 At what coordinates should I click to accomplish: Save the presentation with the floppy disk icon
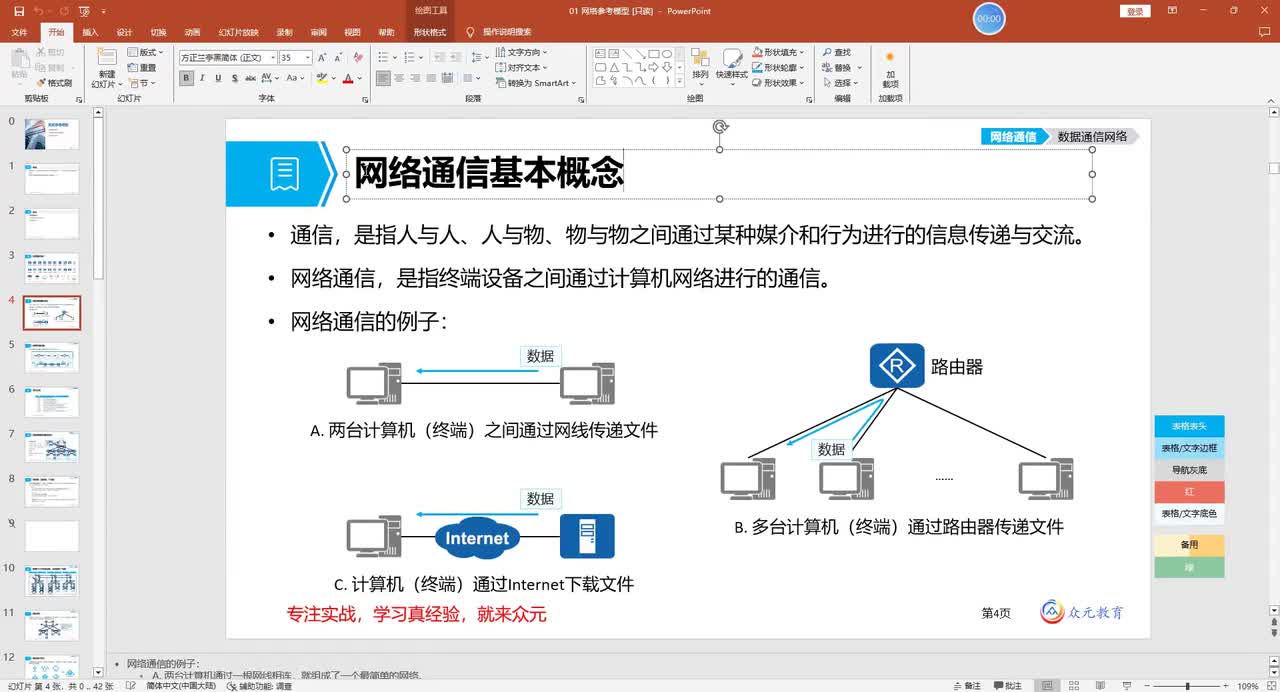pos(19,11)
